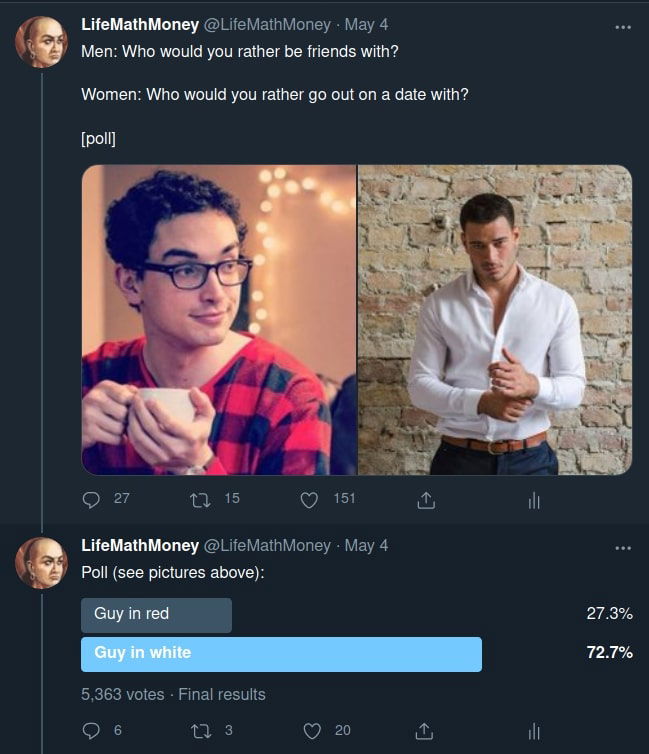Open the photo of guy in red
The height and width of the screenshot is (754, 649).
click(x=218, y=320)
